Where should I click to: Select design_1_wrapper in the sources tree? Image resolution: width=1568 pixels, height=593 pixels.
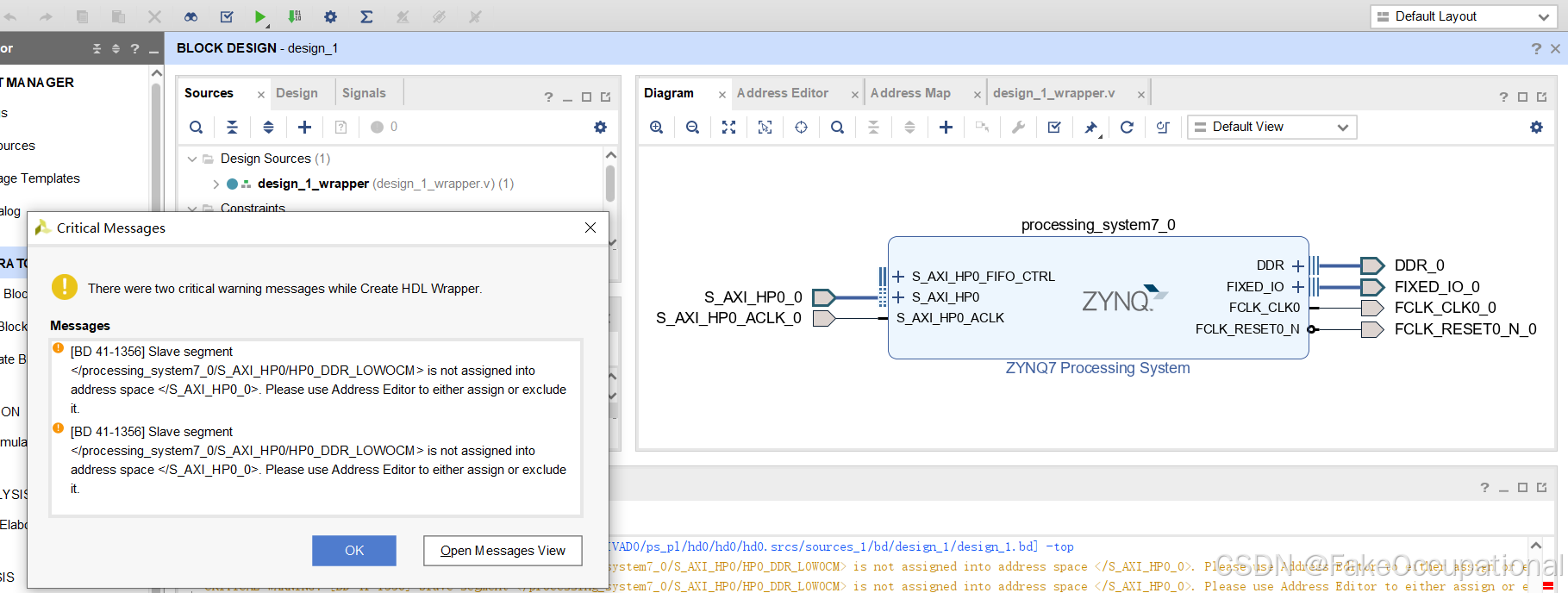(x=313, y=184)
